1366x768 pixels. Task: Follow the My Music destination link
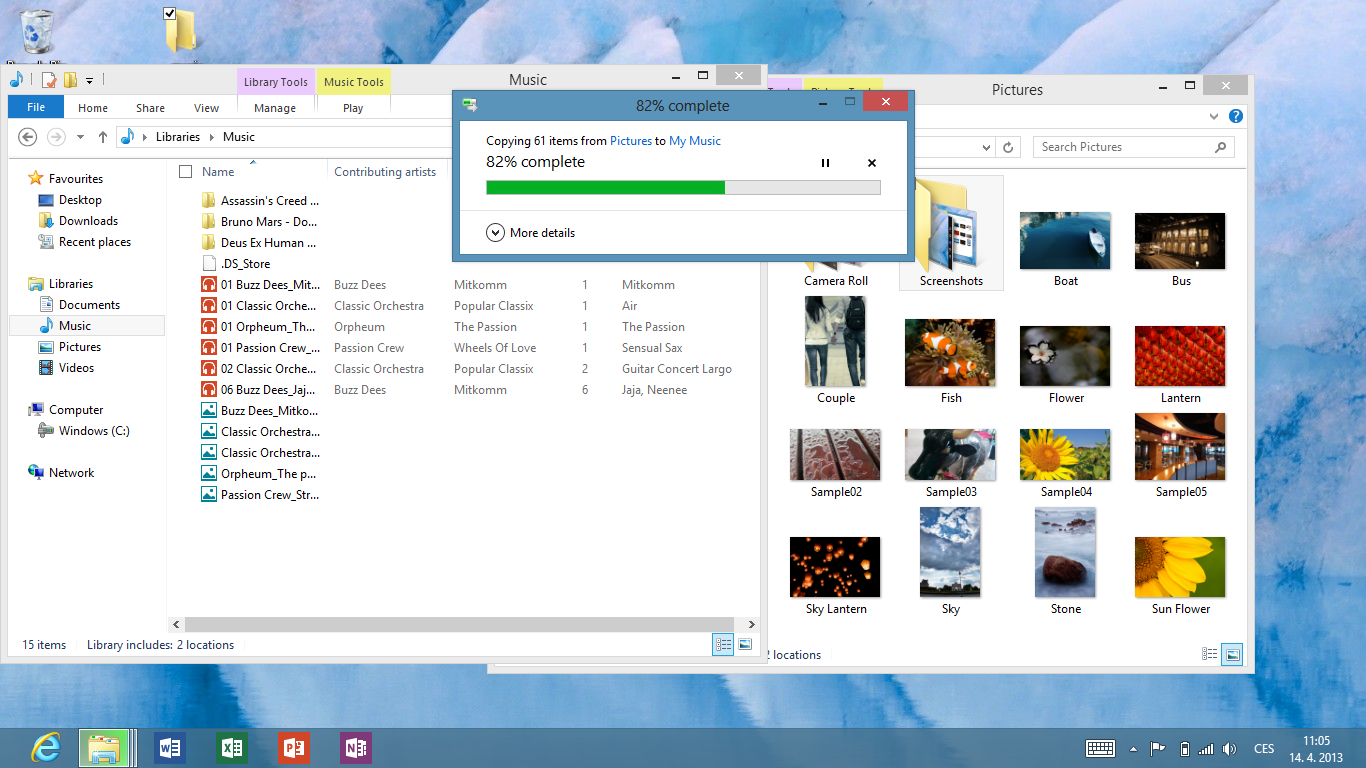click(694, 141)
